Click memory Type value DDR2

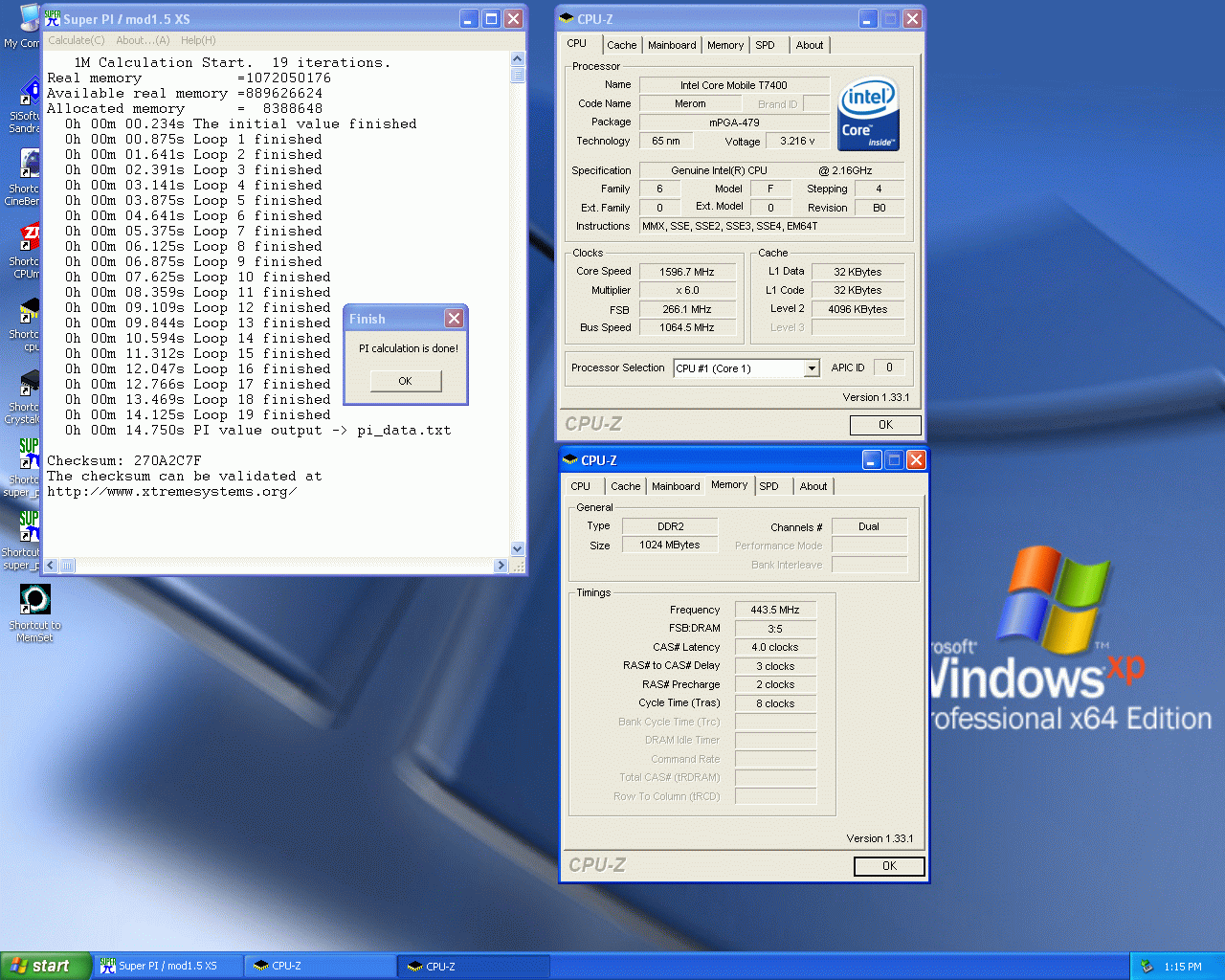pyautogui.click(x=670, y=526)
